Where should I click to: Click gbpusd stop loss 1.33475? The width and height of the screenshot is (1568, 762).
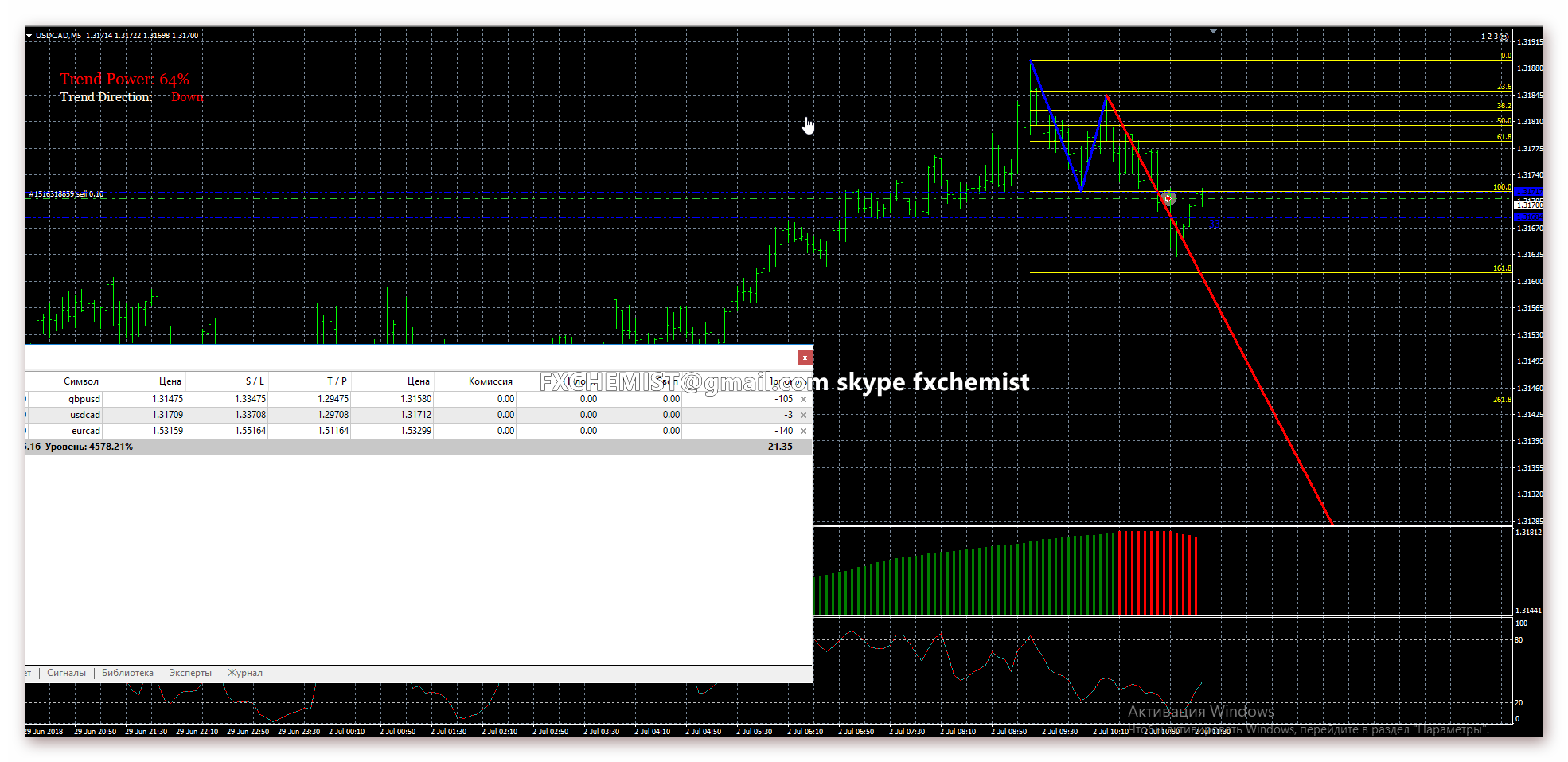tap(250, 399)
